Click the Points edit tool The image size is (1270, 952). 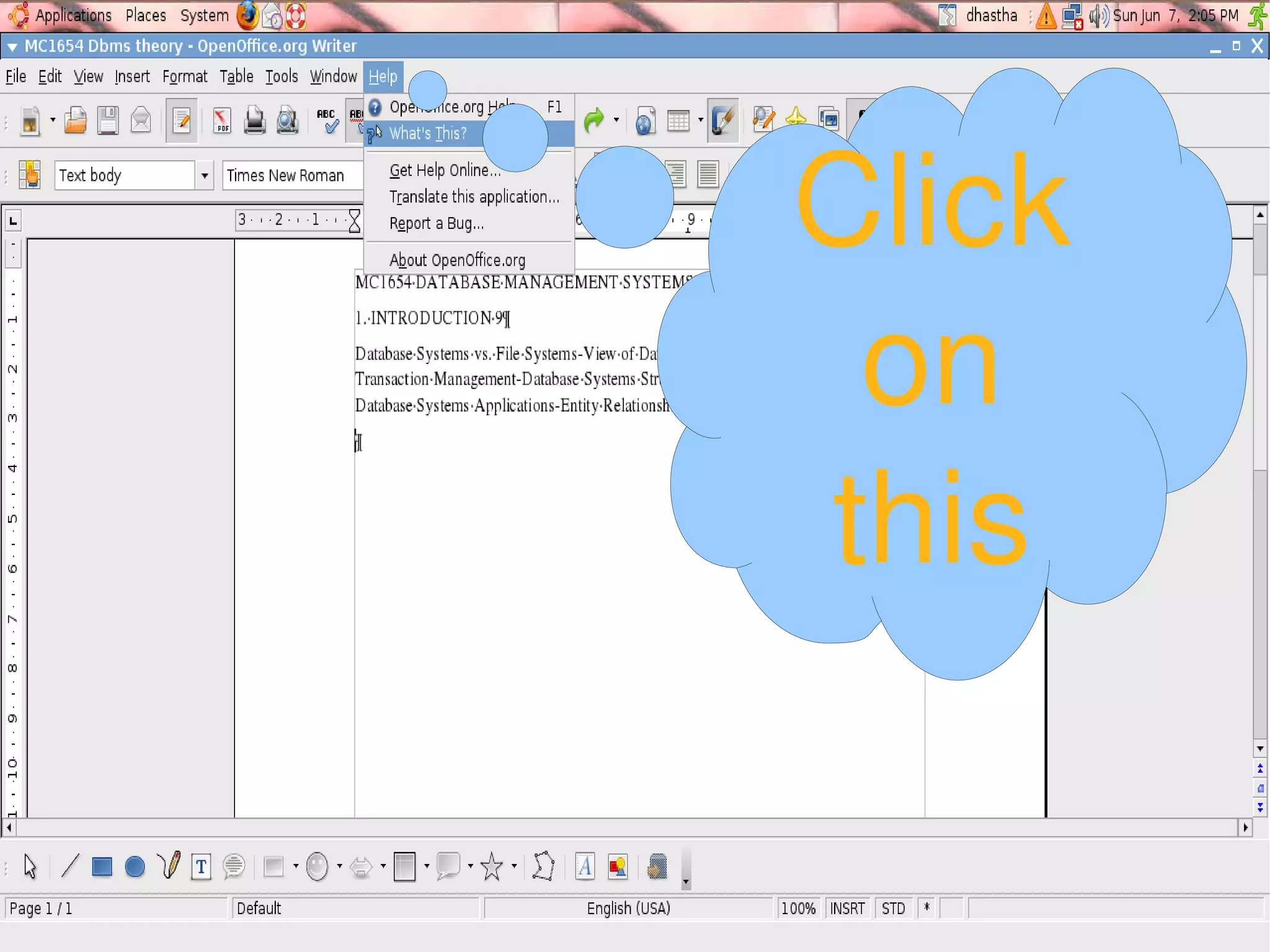[x=543, y=866]
